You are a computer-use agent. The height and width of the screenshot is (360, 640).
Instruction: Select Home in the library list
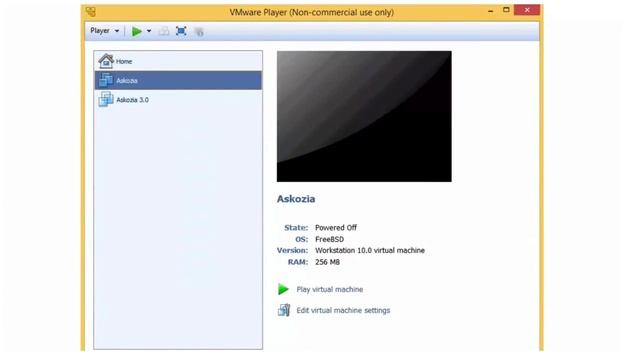tap(178, 61)
